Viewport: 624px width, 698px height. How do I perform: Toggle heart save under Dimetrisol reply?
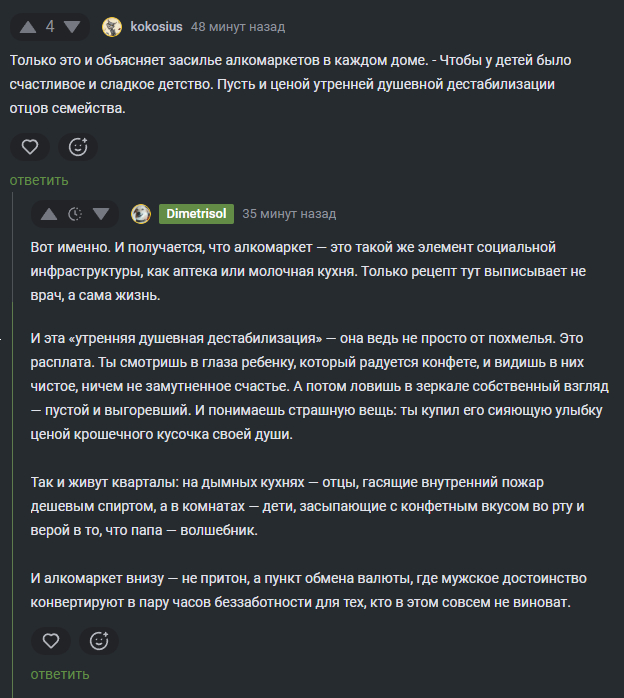coord(50,640)
